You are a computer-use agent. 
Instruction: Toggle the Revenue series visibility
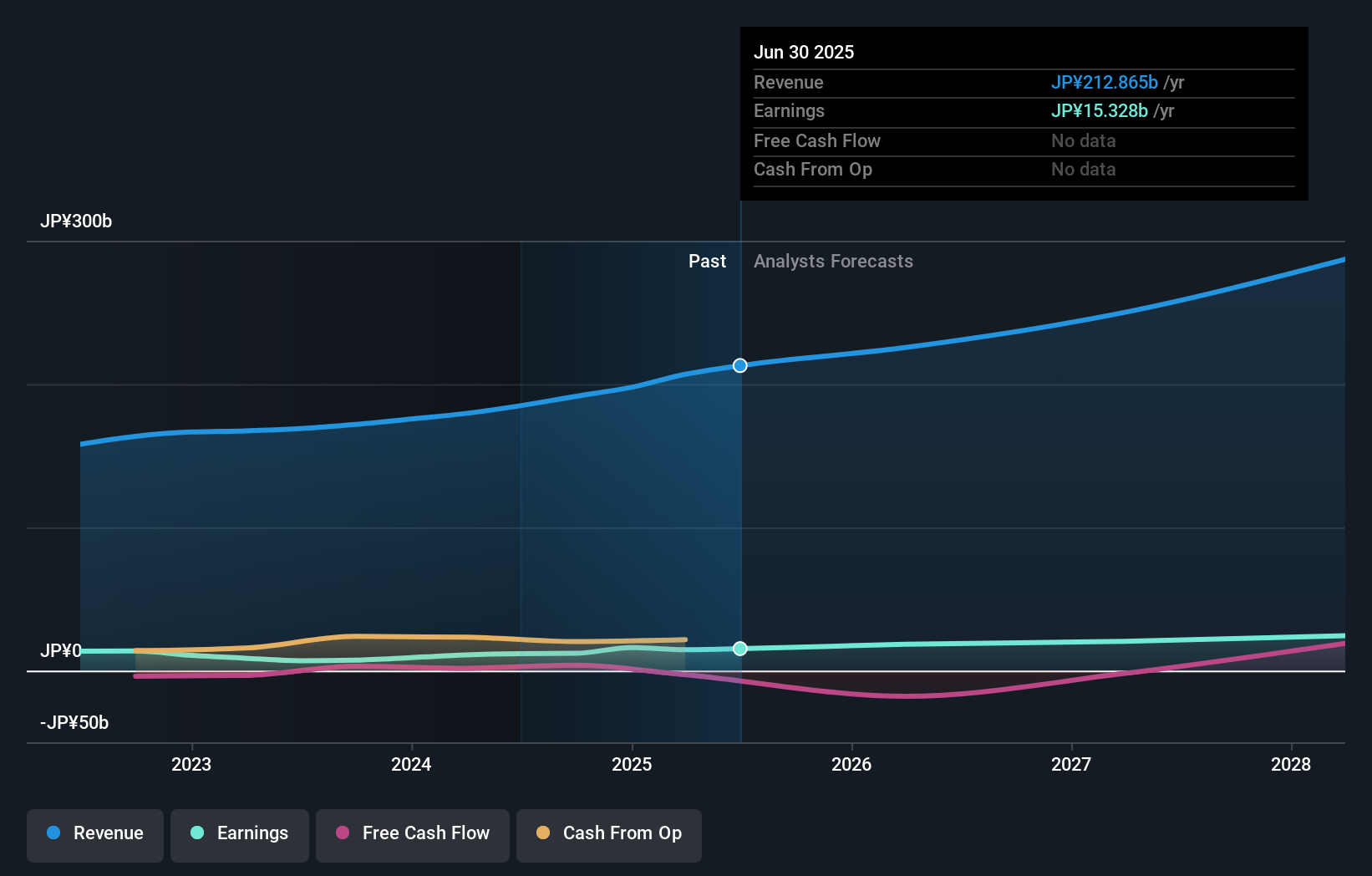click(94, 835)
